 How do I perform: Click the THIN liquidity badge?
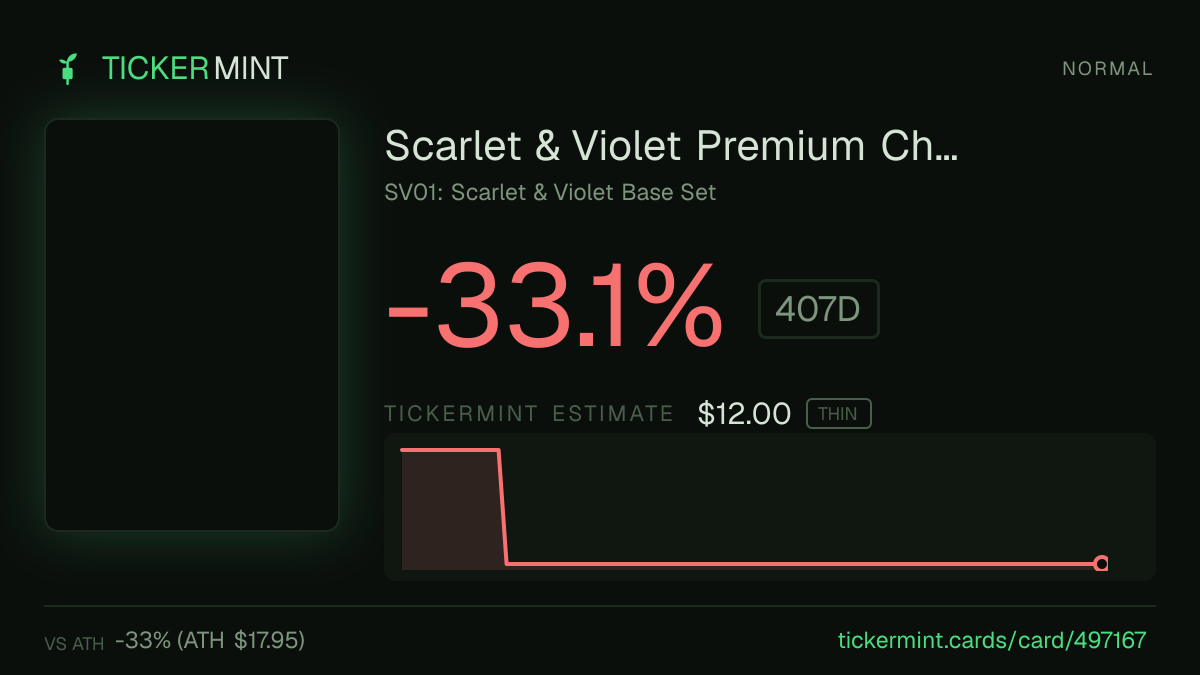839,414
